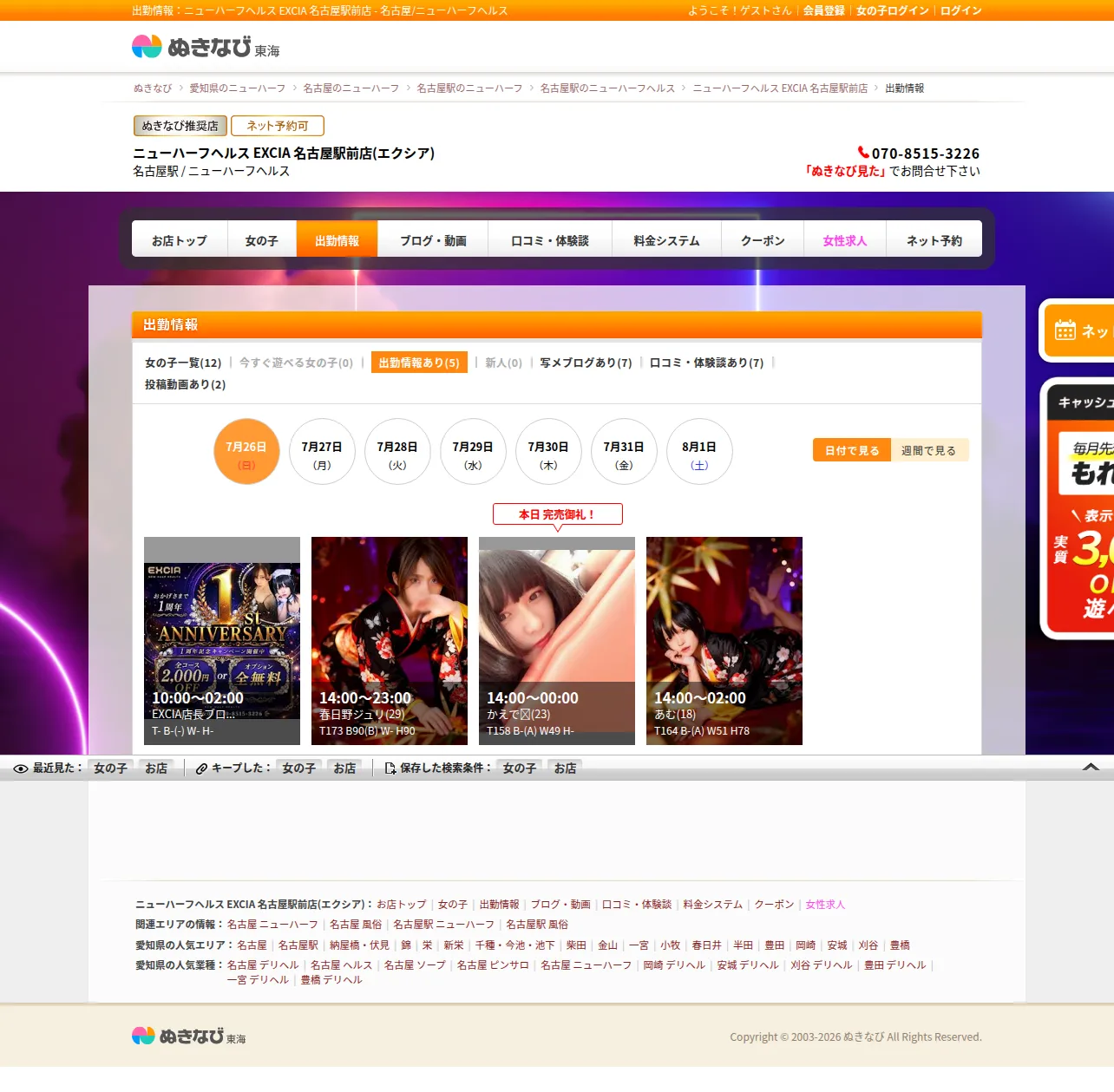Switch to 週間で見る view
The height and width of the screenshot is (1092, 1114).
click(x=929, y=450)
